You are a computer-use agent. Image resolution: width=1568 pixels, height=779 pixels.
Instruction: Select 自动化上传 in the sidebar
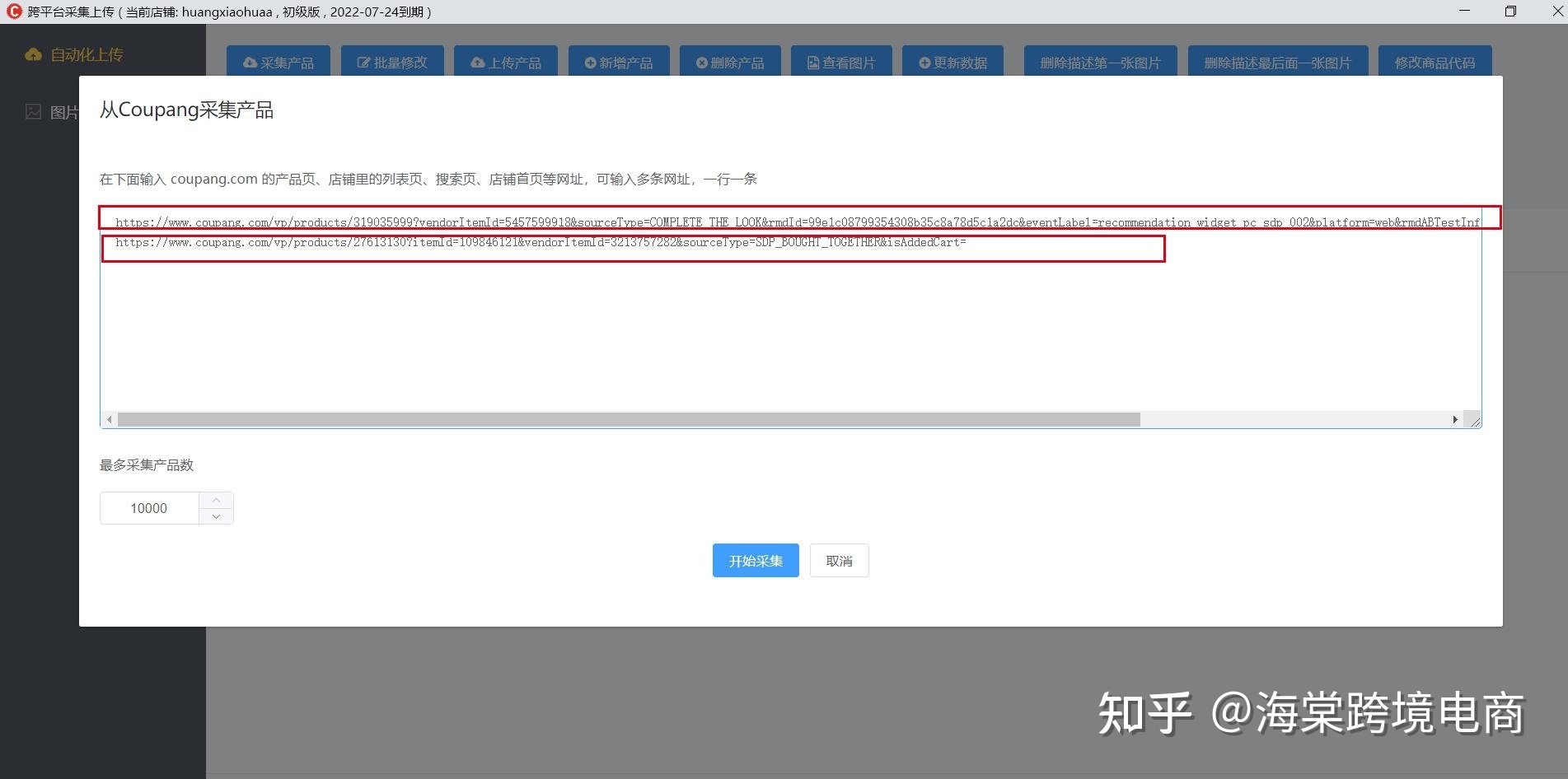click(x=87, y=54)
